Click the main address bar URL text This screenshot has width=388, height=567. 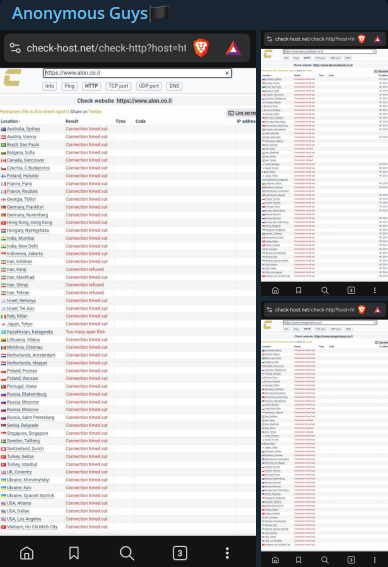(x=106, y=48)
